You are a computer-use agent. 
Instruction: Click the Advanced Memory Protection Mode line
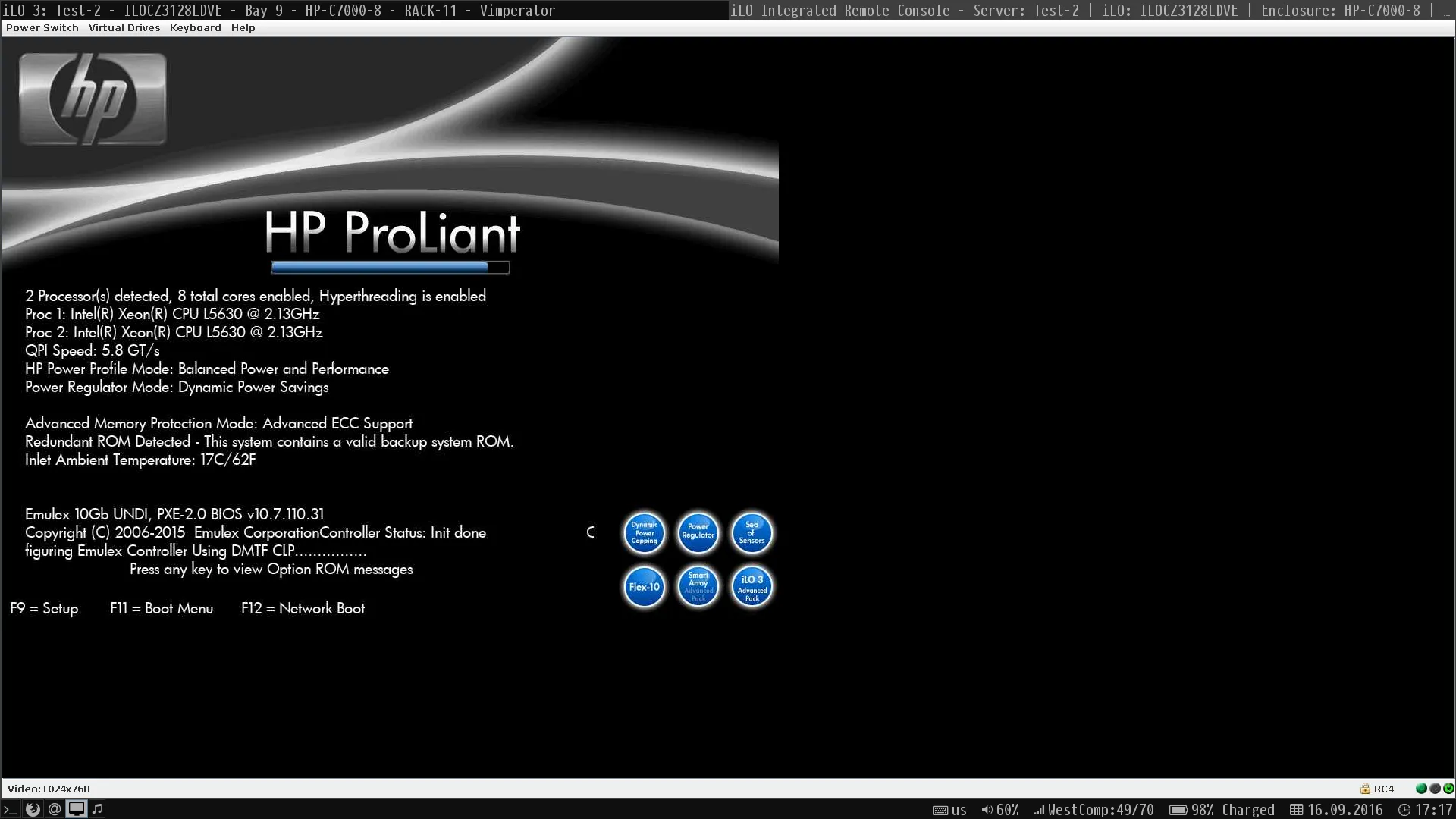(x=219, y=423)
